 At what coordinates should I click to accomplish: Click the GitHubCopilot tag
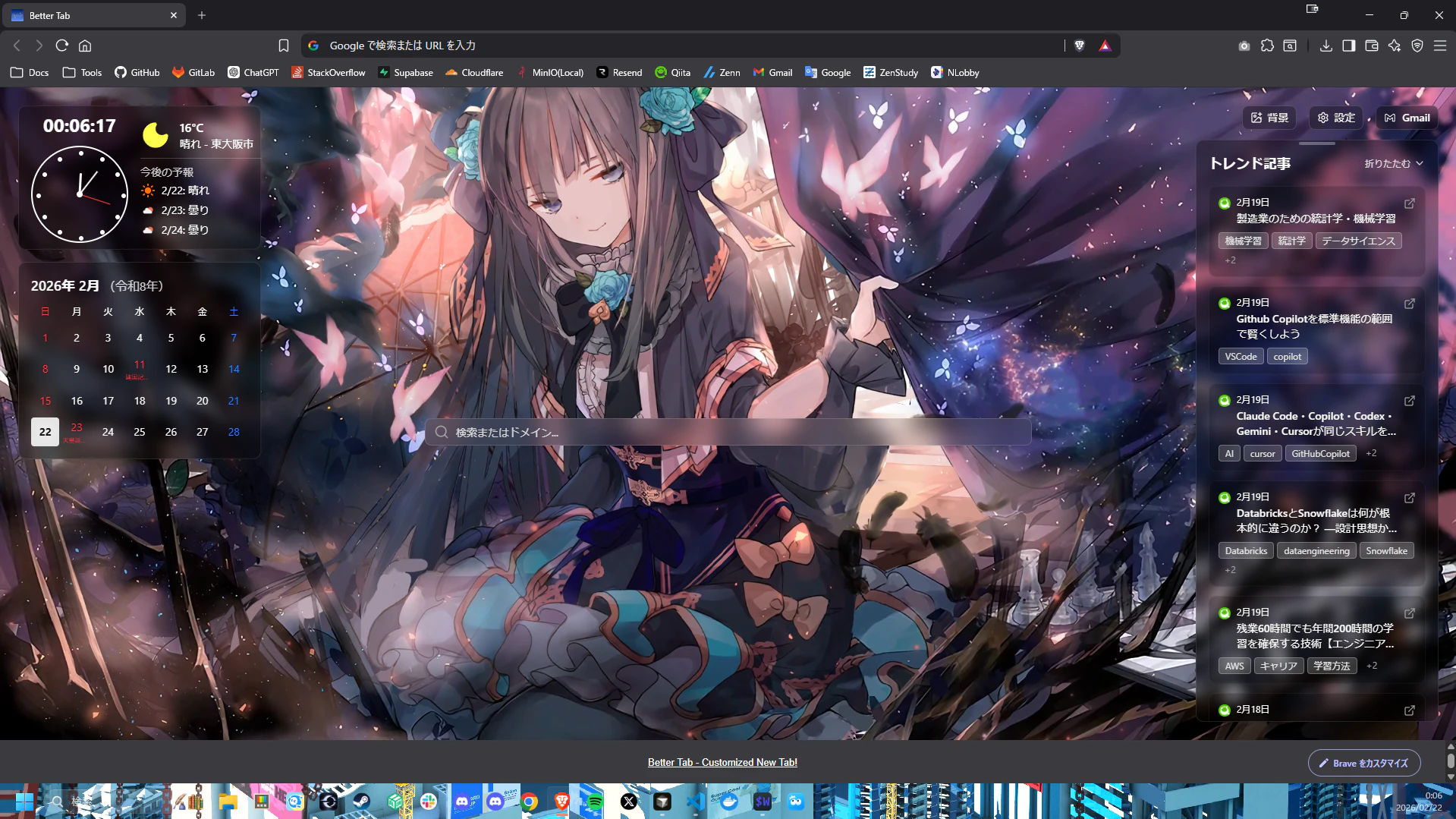[x=1320, y=453]
